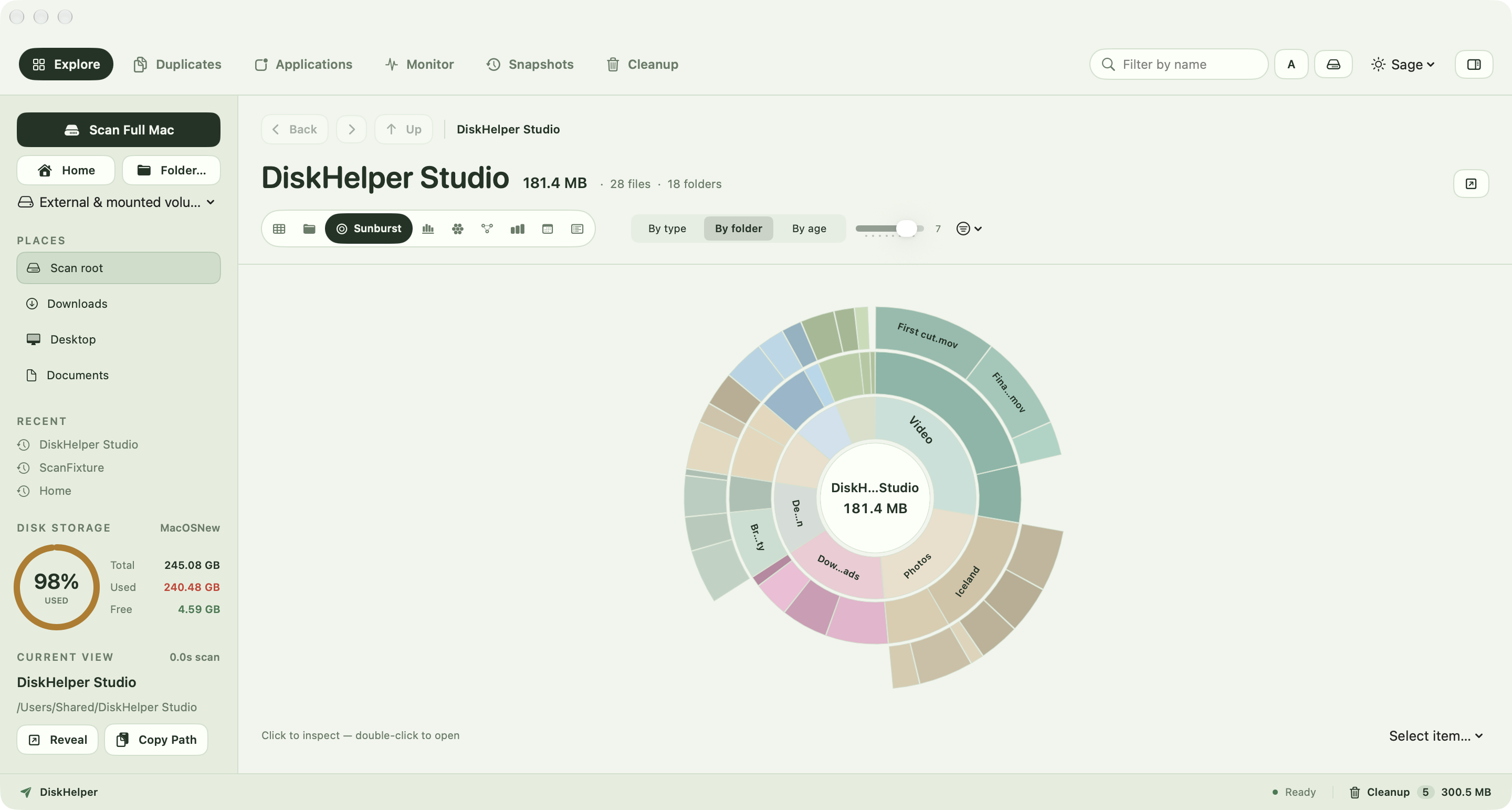The height and width of the screenshot is (810, 1512).
Task: Open the Explore tab
Action: point(66,64)
